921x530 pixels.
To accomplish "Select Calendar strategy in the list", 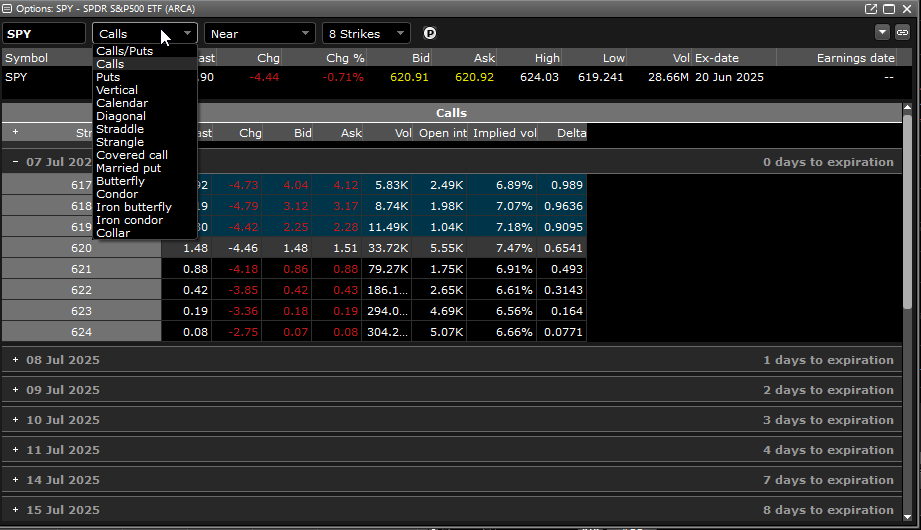I will pos(145,103).
